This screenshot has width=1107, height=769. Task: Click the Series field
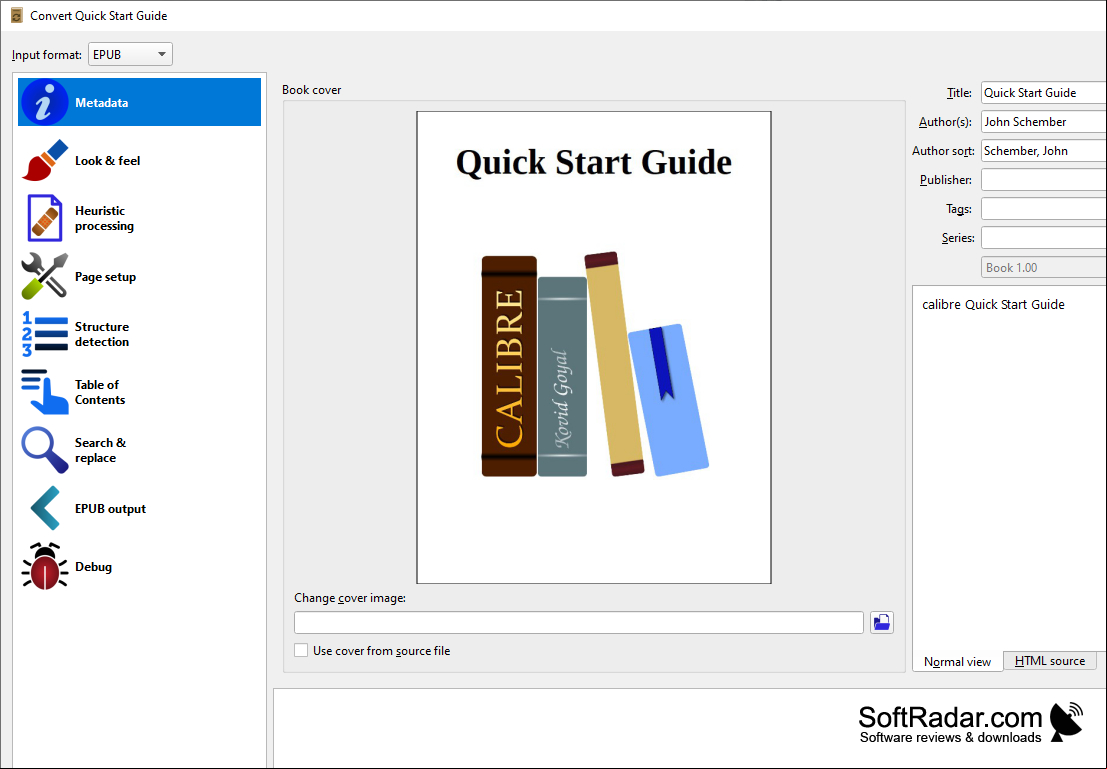(1043, 237)
